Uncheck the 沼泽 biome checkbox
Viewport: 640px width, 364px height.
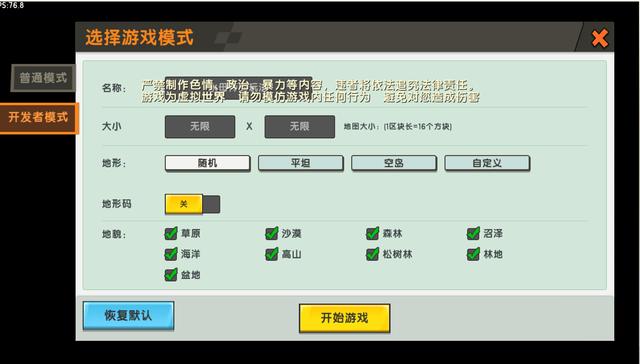(x=473, y=233)
